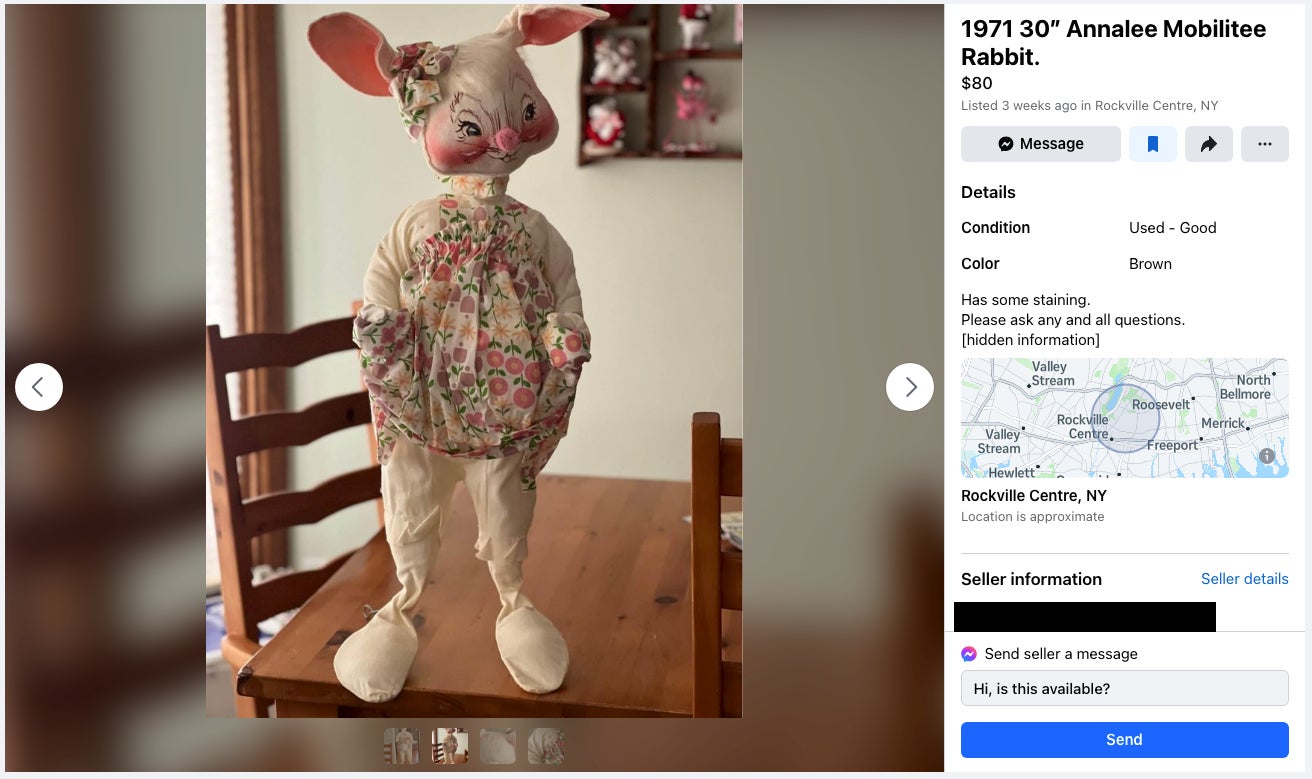Select the first doll thumbnail below the photo
The image size is (1312, 779).
click(x=401, y=746)
